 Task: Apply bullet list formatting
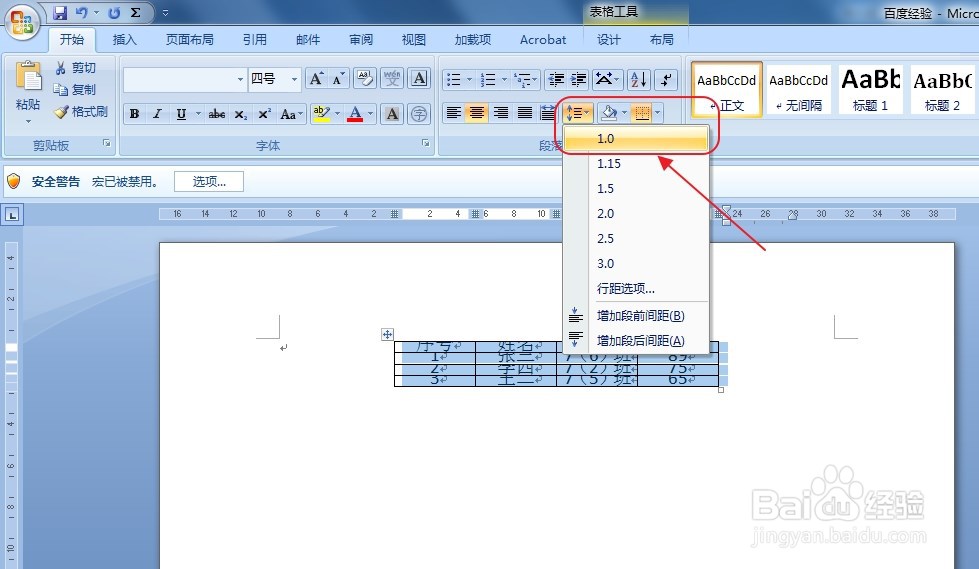(454, 79)
